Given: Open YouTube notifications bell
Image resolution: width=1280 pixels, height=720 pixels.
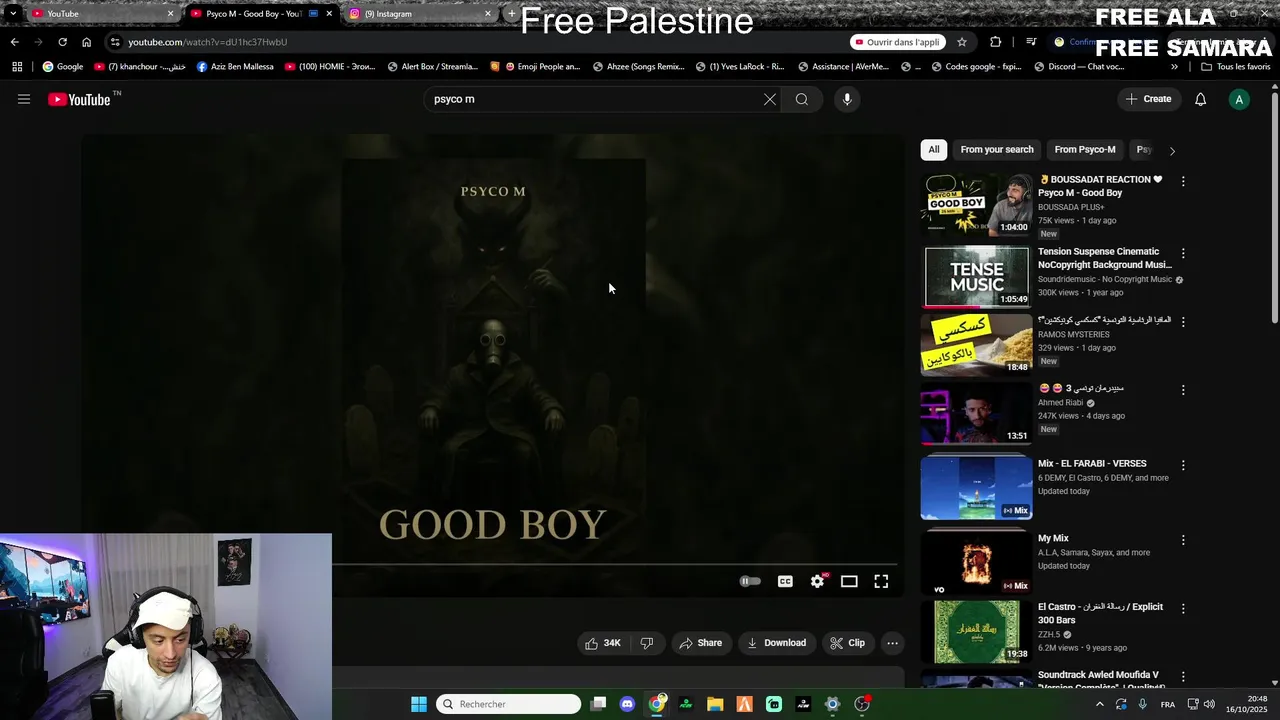Looking at the screenshot, I should click(1201, 99).
